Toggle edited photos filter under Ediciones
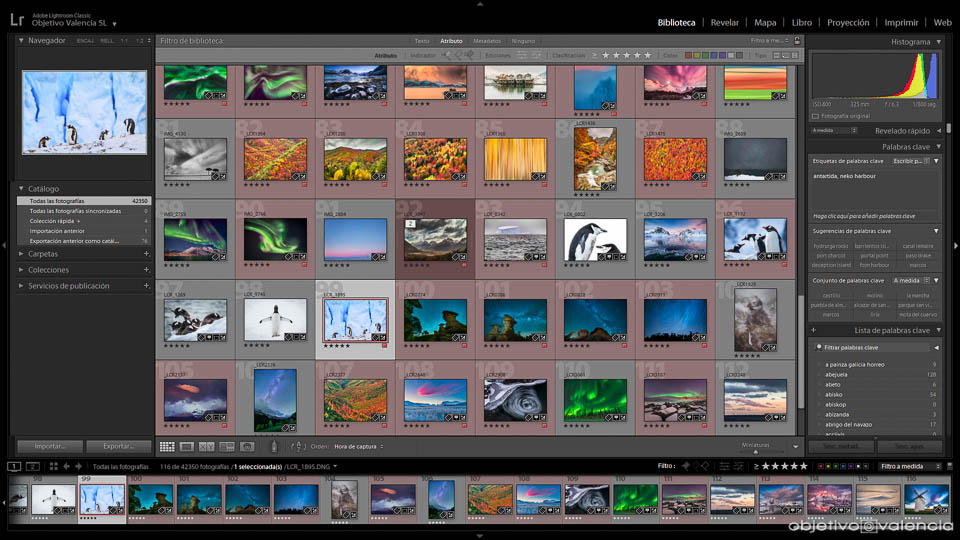 click(x=521, y=55)
